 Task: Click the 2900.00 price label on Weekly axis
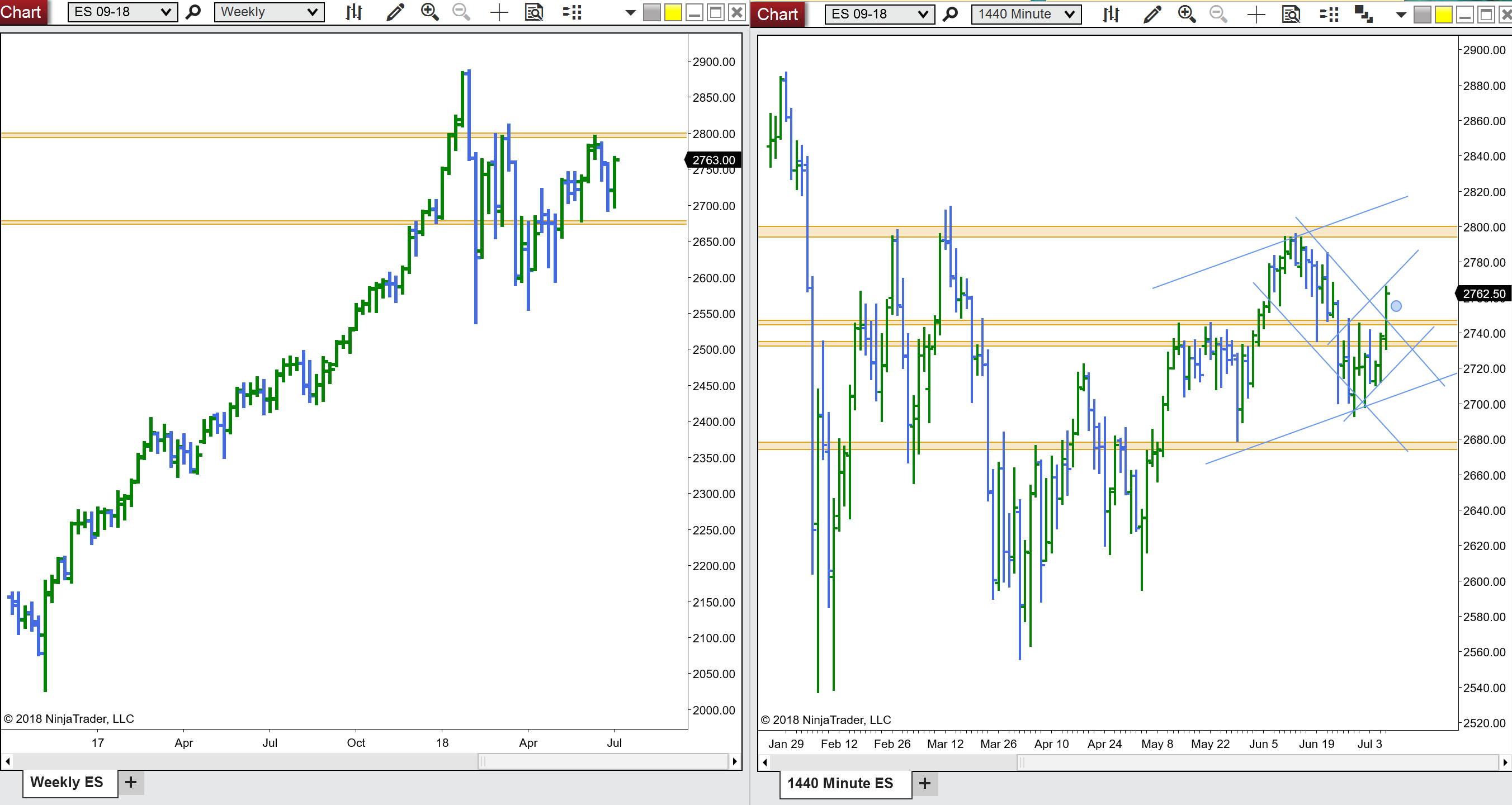pyautogui.click(x=713, y=61)
